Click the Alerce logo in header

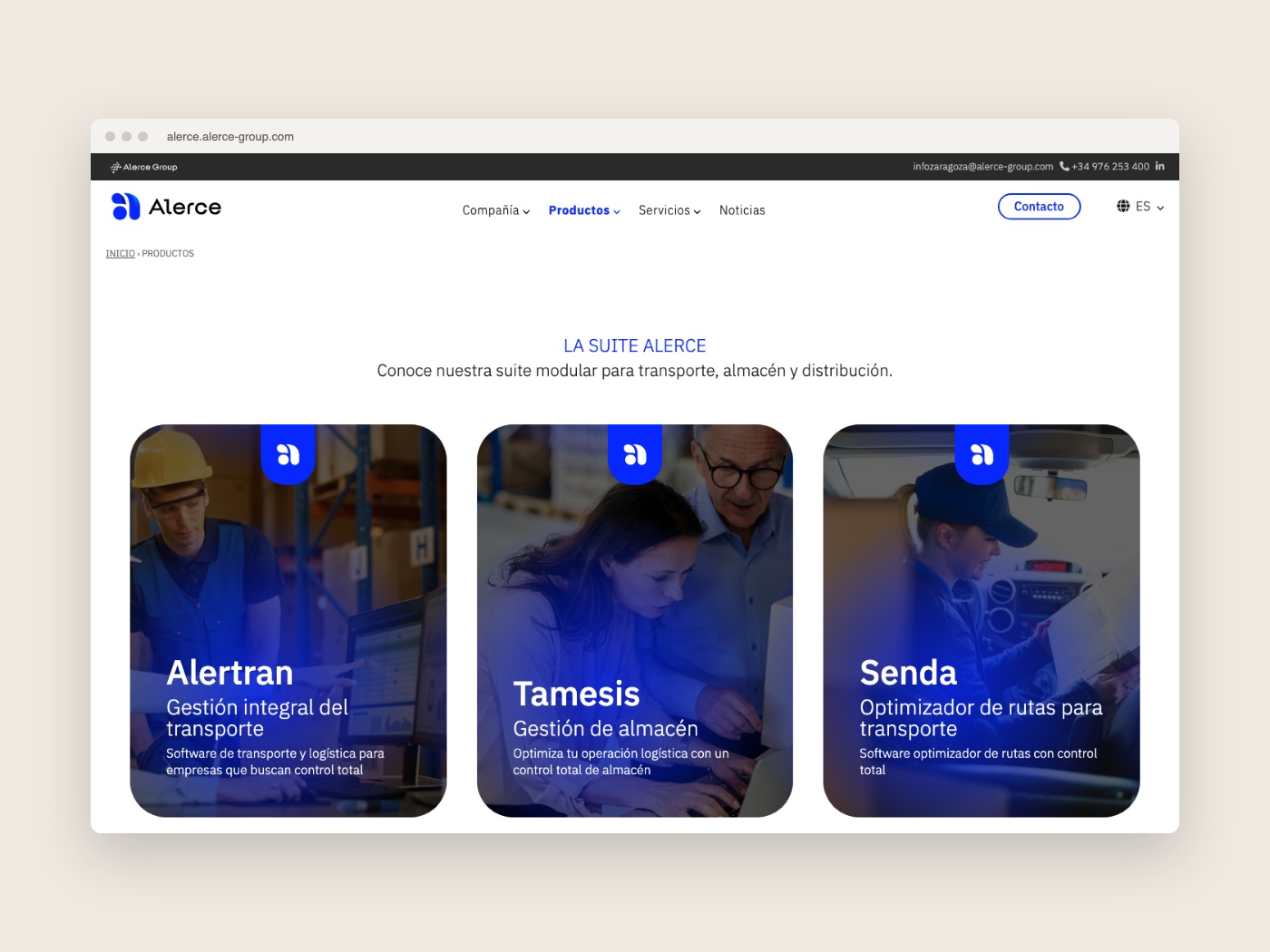coord(166,207)
